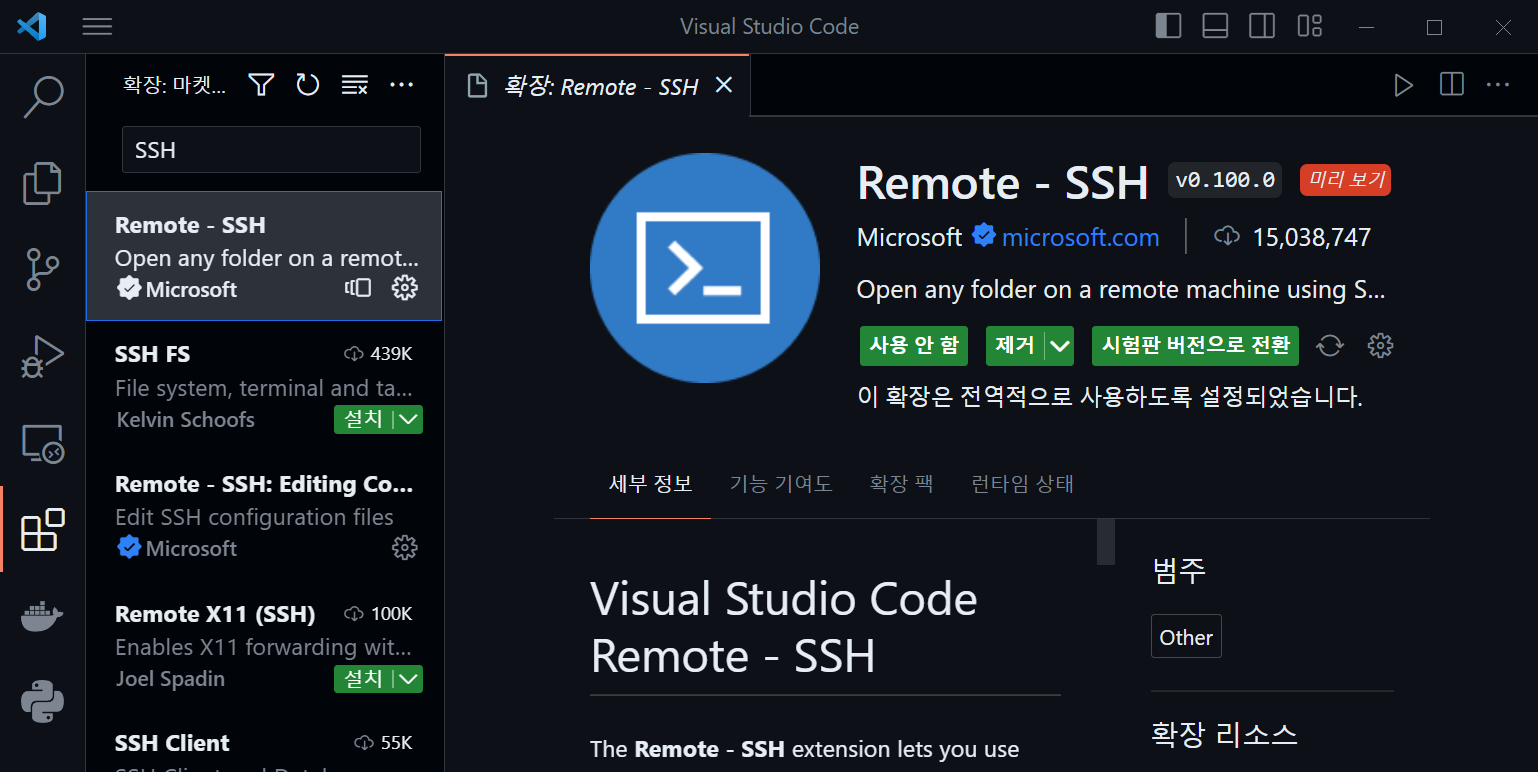Open manage gear for Remote - SSH: Editing Config
The height and width of the screenshot is (772, 1538).
click(404, 547)
